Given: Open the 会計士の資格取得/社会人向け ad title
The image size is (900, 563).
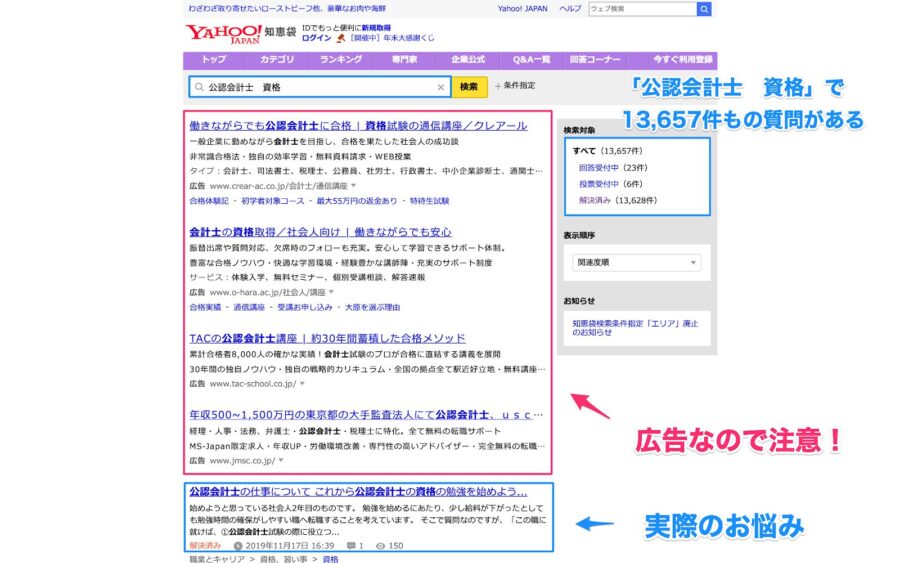Looking at the screenshot, I should click(x=320, y=232).
